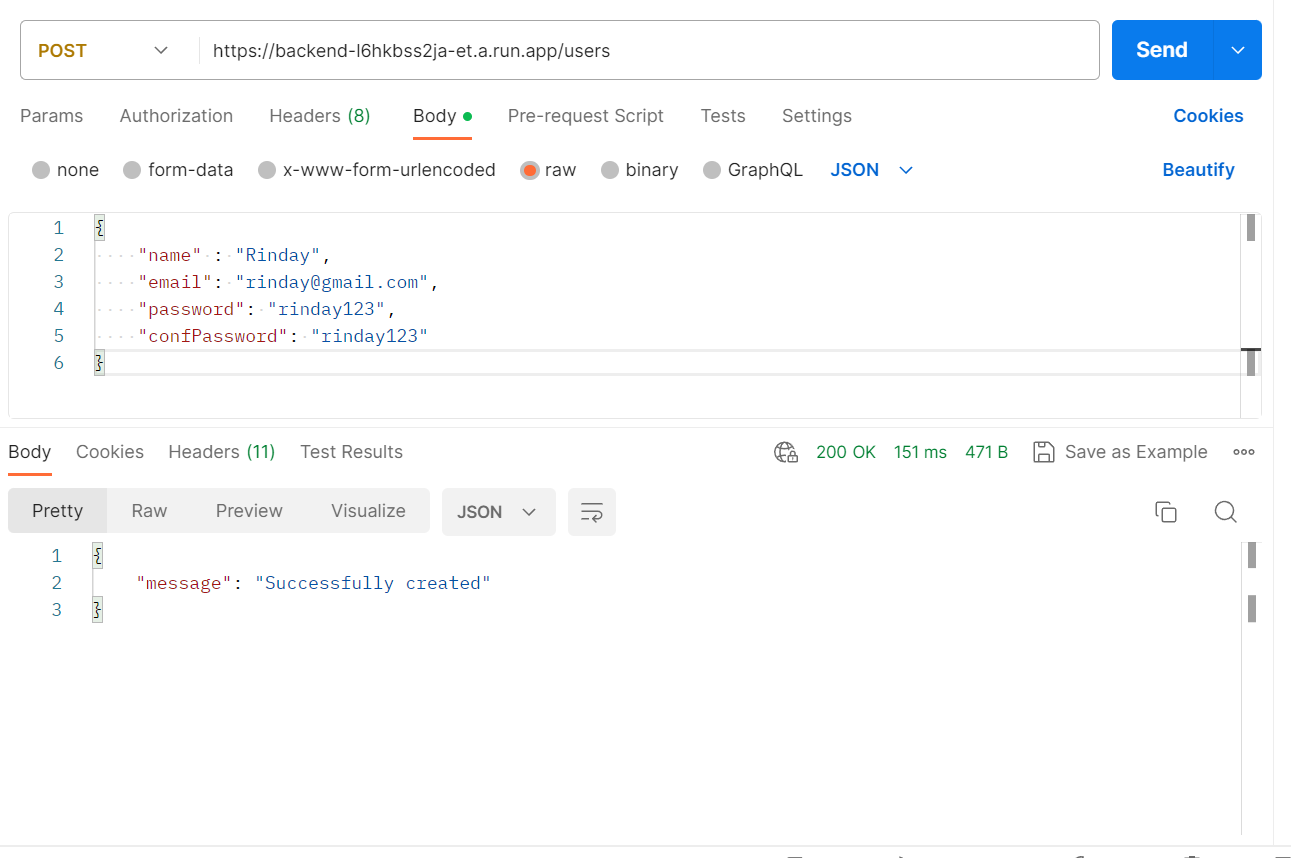Open the response more-actions ellipsis menu
Viewport: 1291px width, 858px height.
point(1243,451)
